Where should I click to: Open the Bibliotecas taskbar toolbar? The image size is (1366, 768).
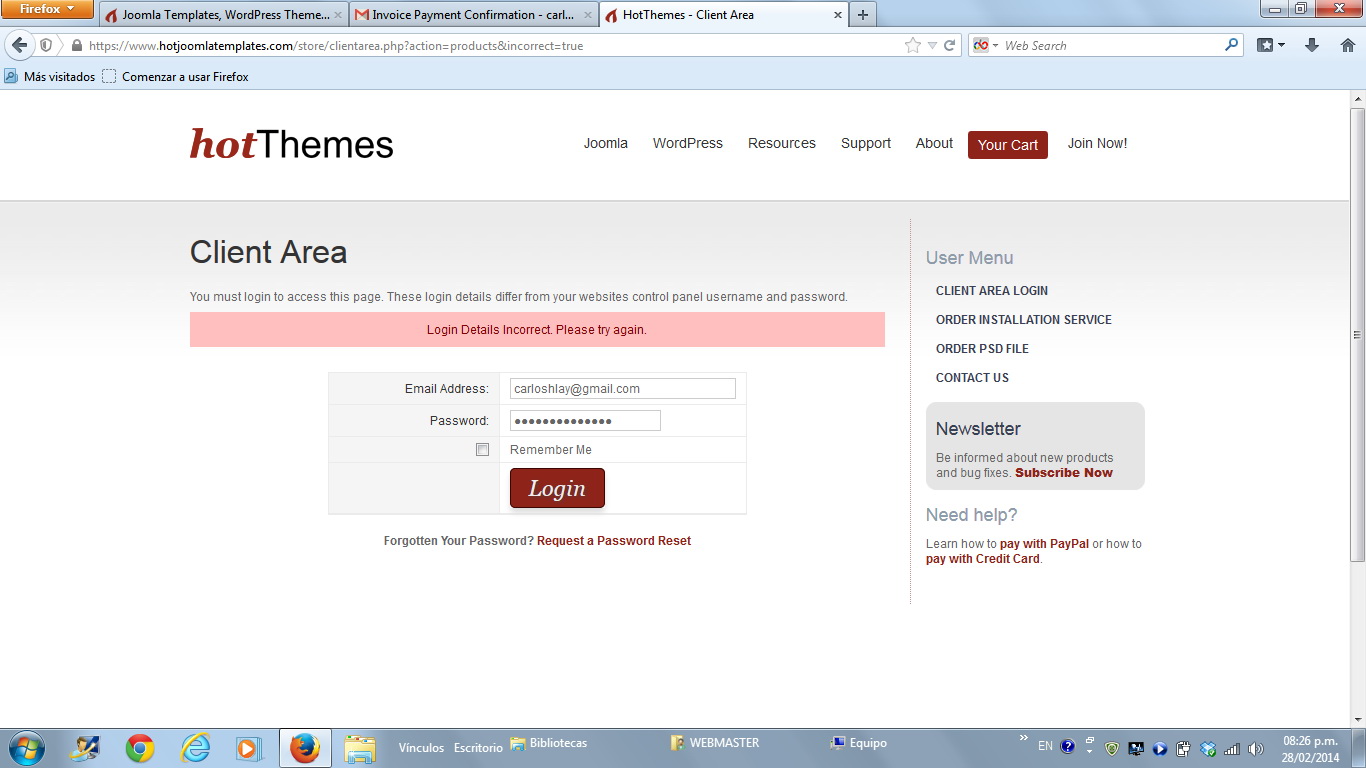[x=549, y=743]
